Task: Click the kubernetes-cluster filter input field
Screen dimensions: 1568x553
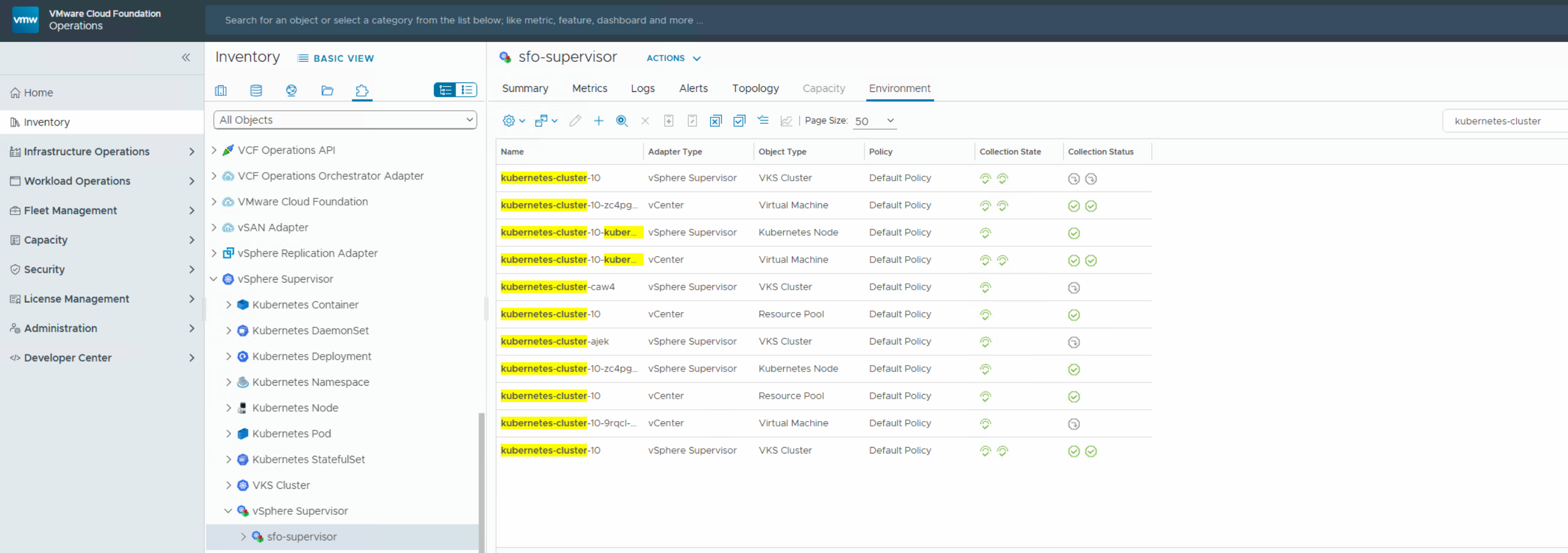Action: pyautogui.click(x=1504, y=121)
